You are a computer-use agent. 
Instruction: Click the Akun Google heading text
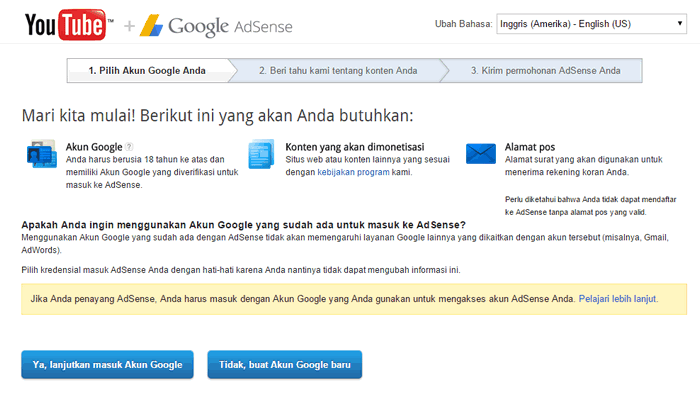pos(94,147)
